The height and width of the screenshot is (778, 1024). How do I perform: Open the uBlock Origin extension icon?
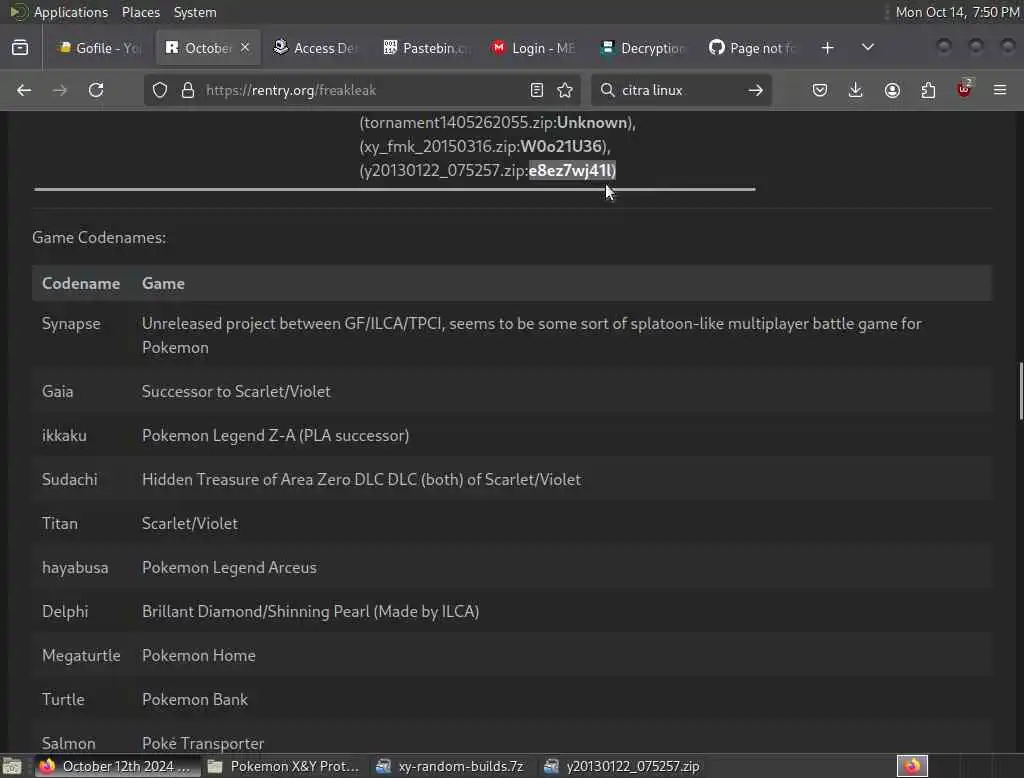point(965,89)
